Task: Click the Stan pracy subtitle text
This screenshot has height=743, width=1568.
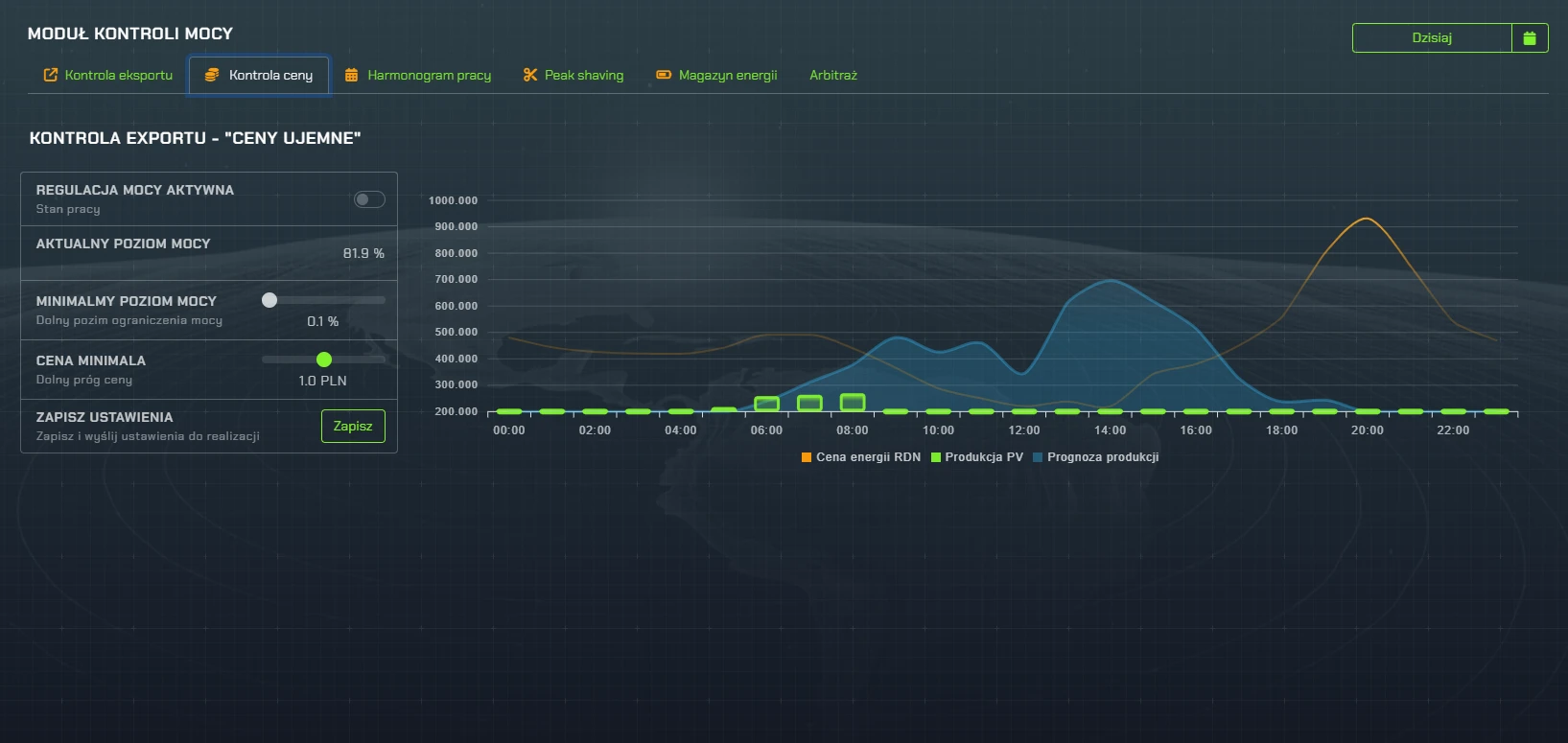Action: (x=68, y=209)
